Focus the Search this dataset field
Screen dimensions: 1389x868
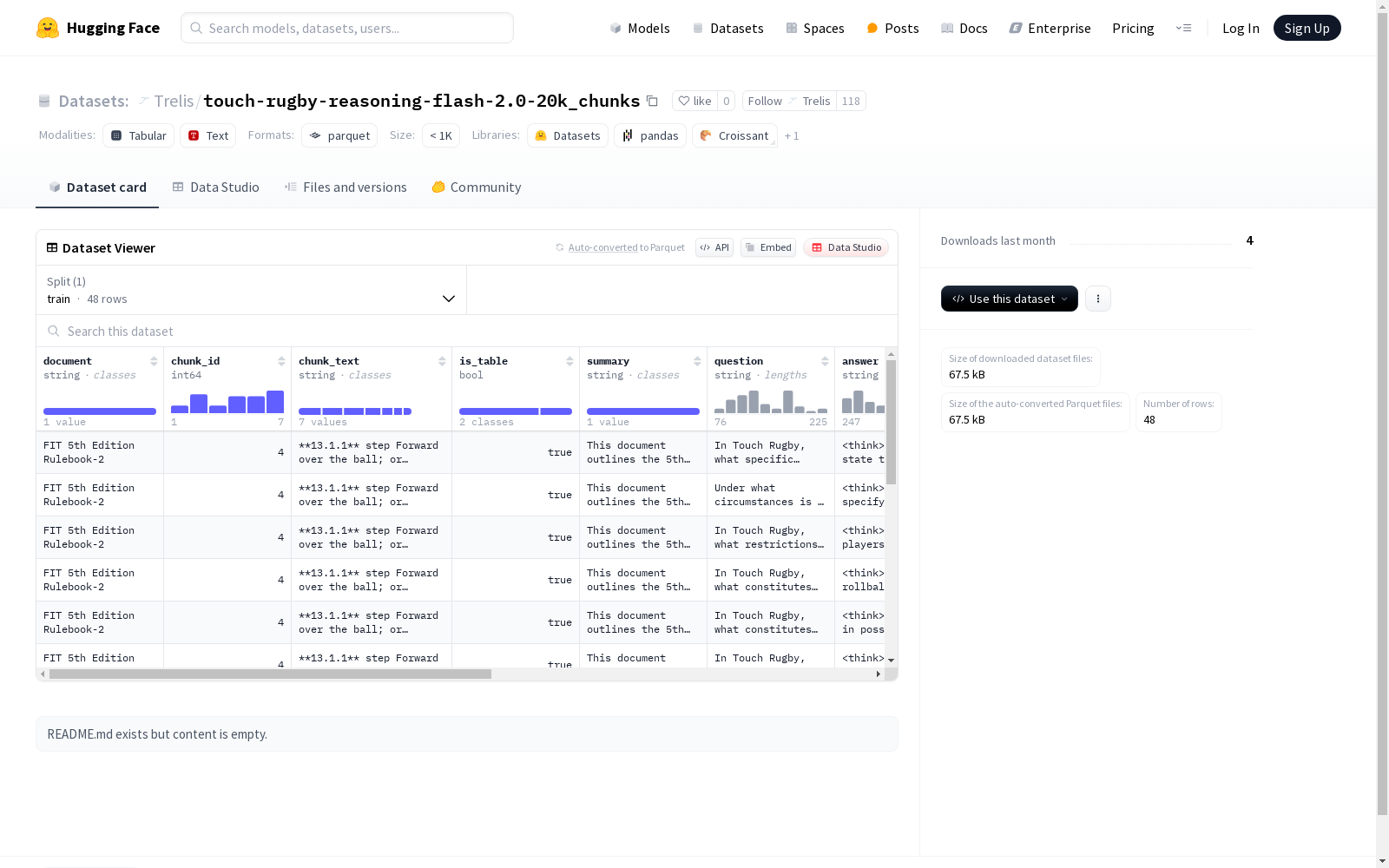[467, 331]
